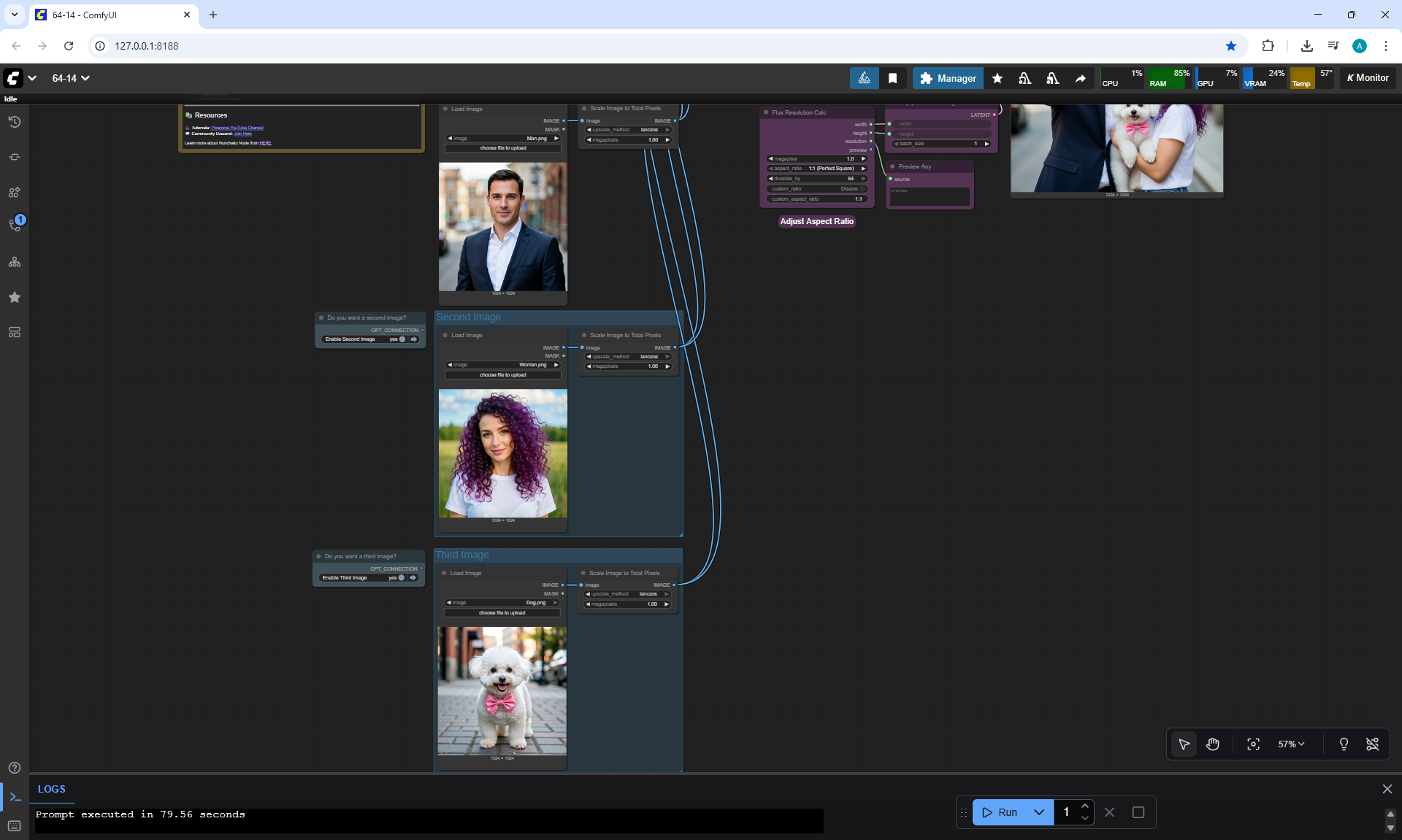Click the Manager button
The height and width of the screenshot is (840, 1402).
(948, 78)
